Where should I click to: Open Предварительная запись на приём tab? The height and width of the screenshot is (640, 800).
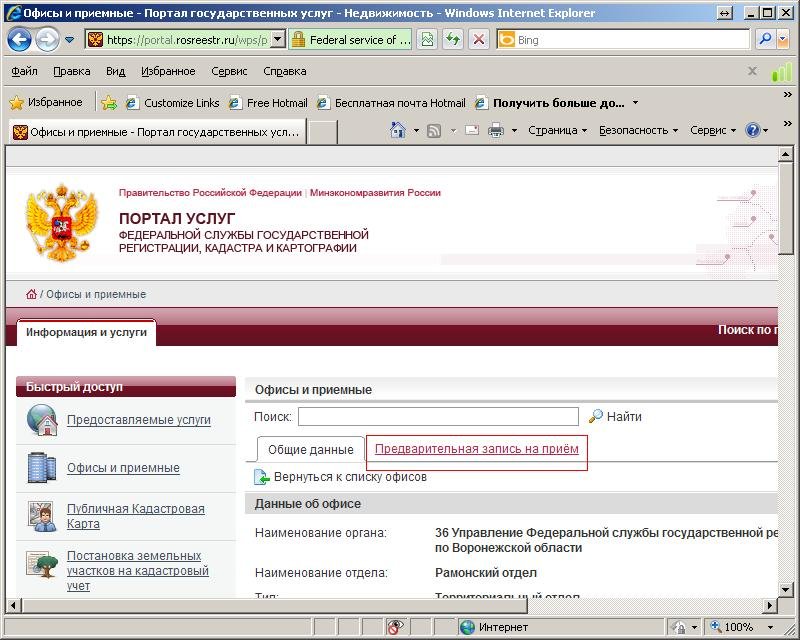[x=476, y=449]
